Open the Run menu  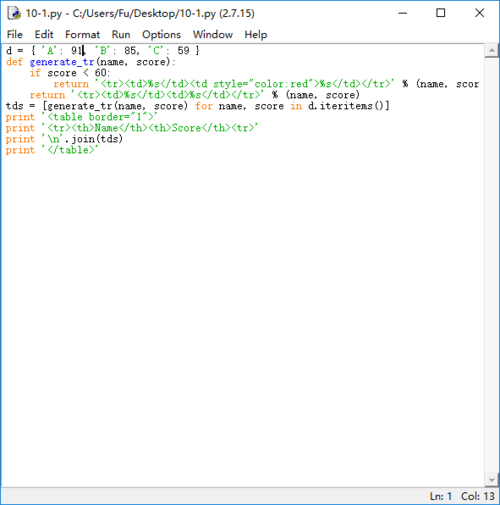click(x=121, y=34)
